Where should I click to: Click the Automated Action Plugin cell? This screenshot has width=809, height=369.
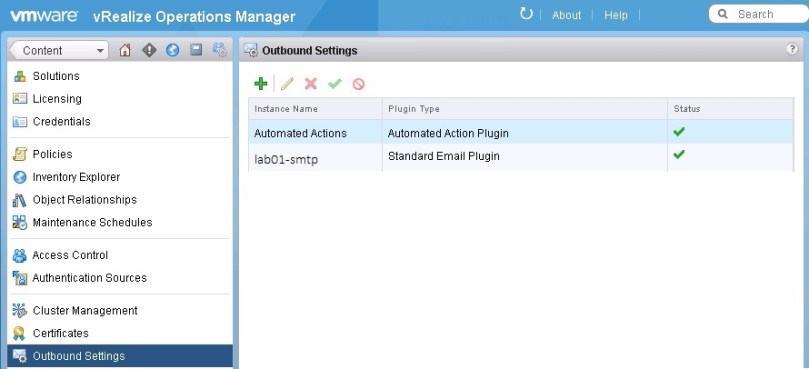448,133
